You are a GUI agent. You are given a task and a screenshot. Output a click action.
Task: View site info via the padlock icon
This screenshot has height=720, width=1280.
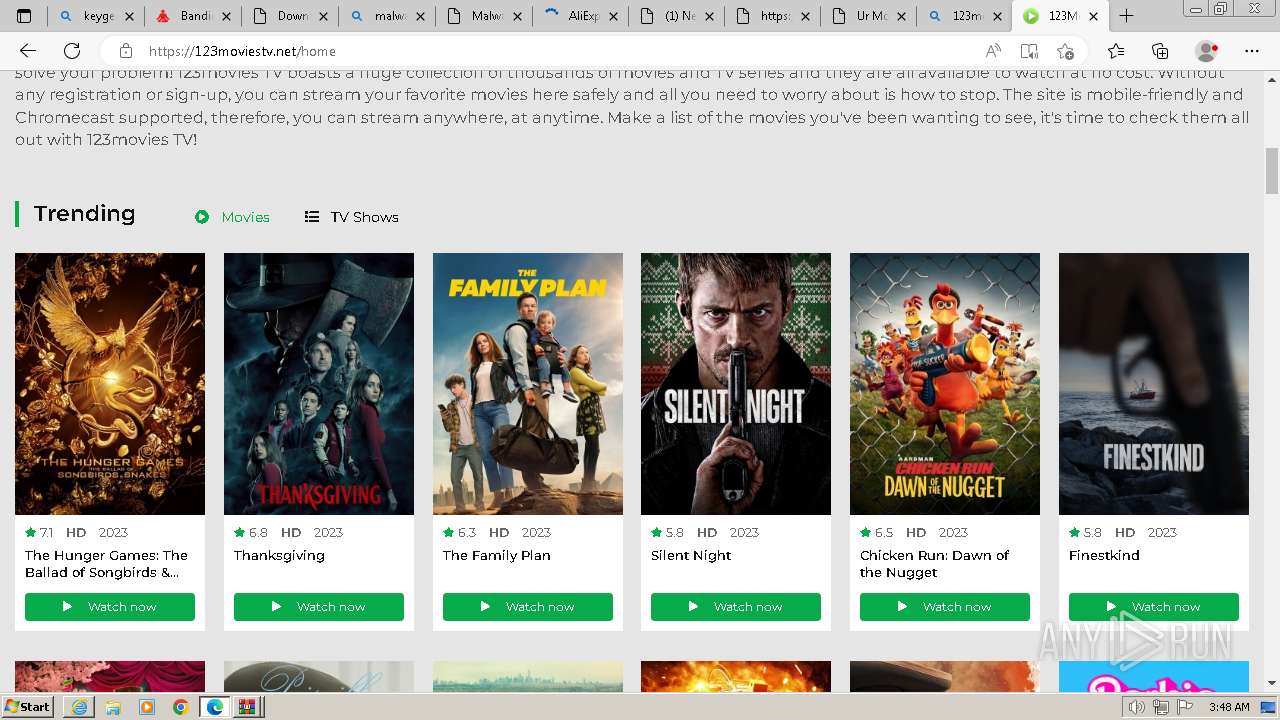coord(125,51)
